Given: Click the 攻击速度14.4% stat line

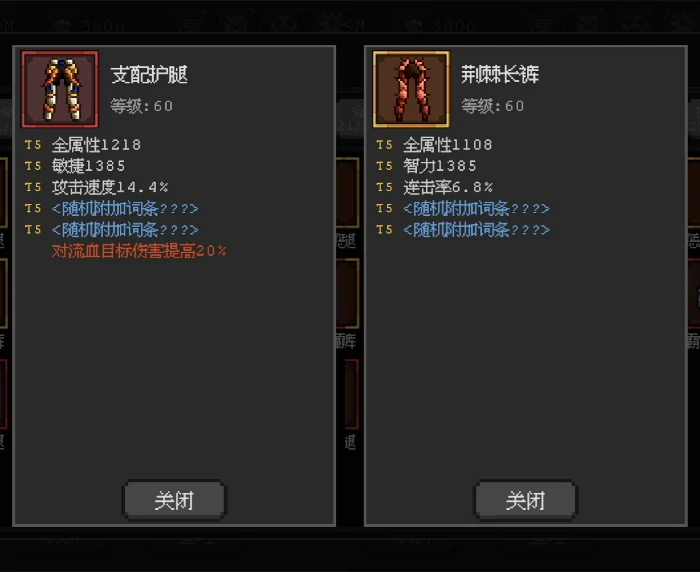Looking at the screenshot, I should pyautogui.click(x=110, y=187).
